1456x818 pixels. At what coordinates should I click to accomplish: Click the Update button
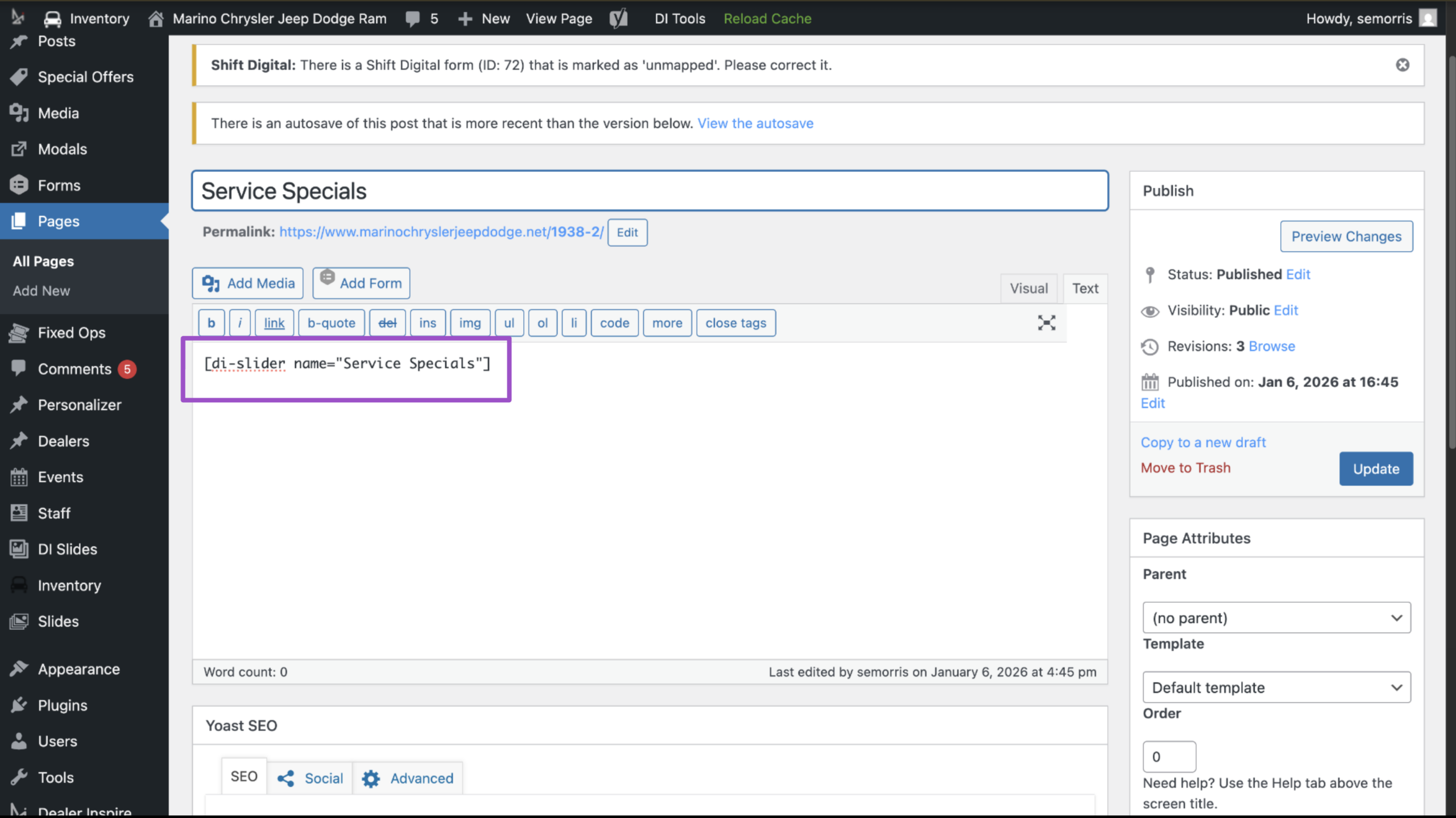pos(1376,469)
